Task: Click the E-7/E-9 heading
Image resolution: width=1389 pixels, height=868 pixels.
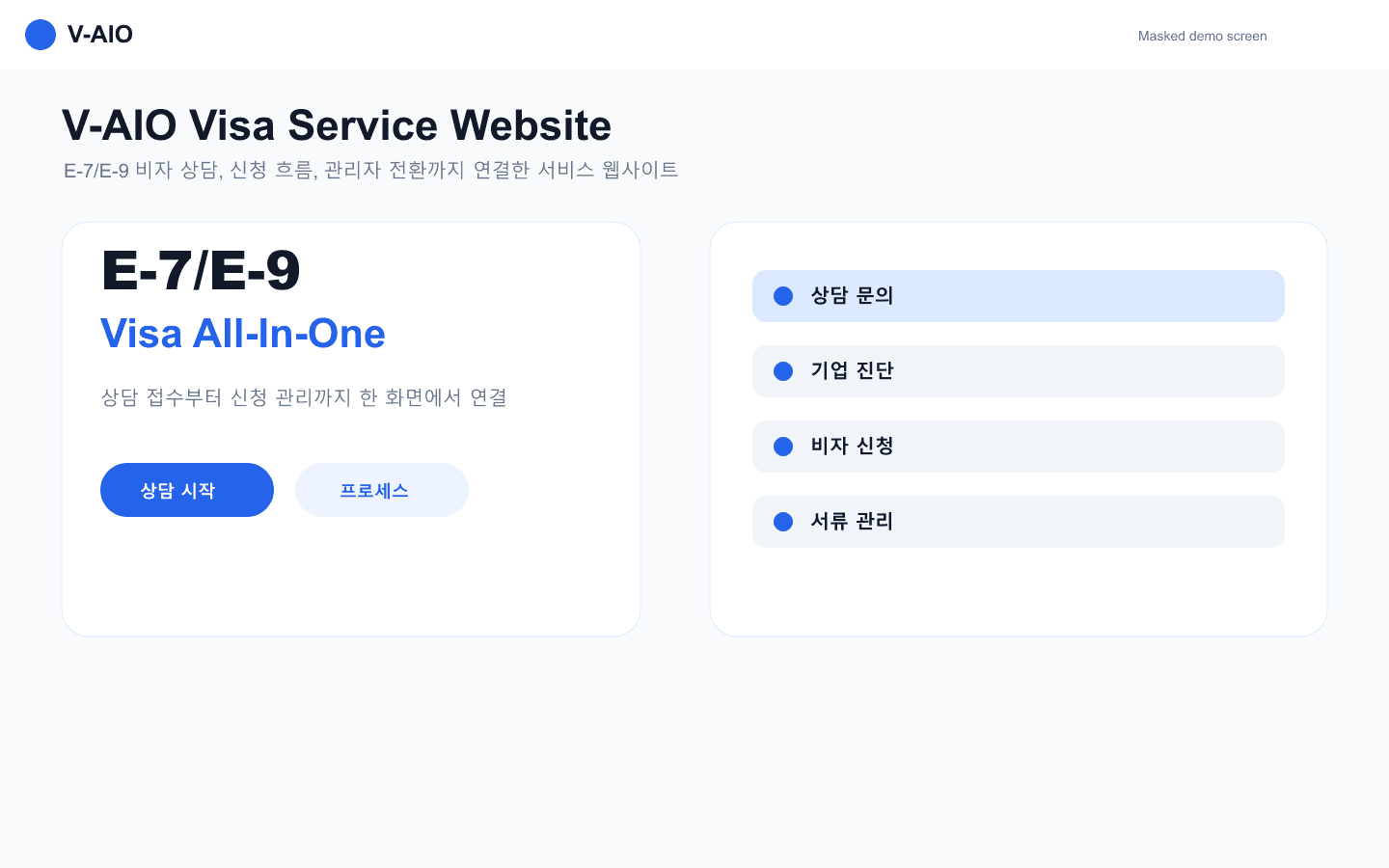Action: [x=202, y=271]
